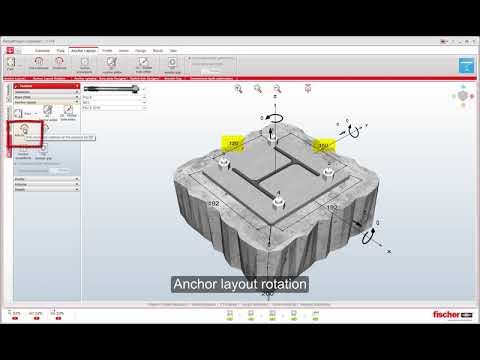The width and height of the screenshot is (480, 360).
Task: Open the Plate ribbon tab
Action: point(60,51)
